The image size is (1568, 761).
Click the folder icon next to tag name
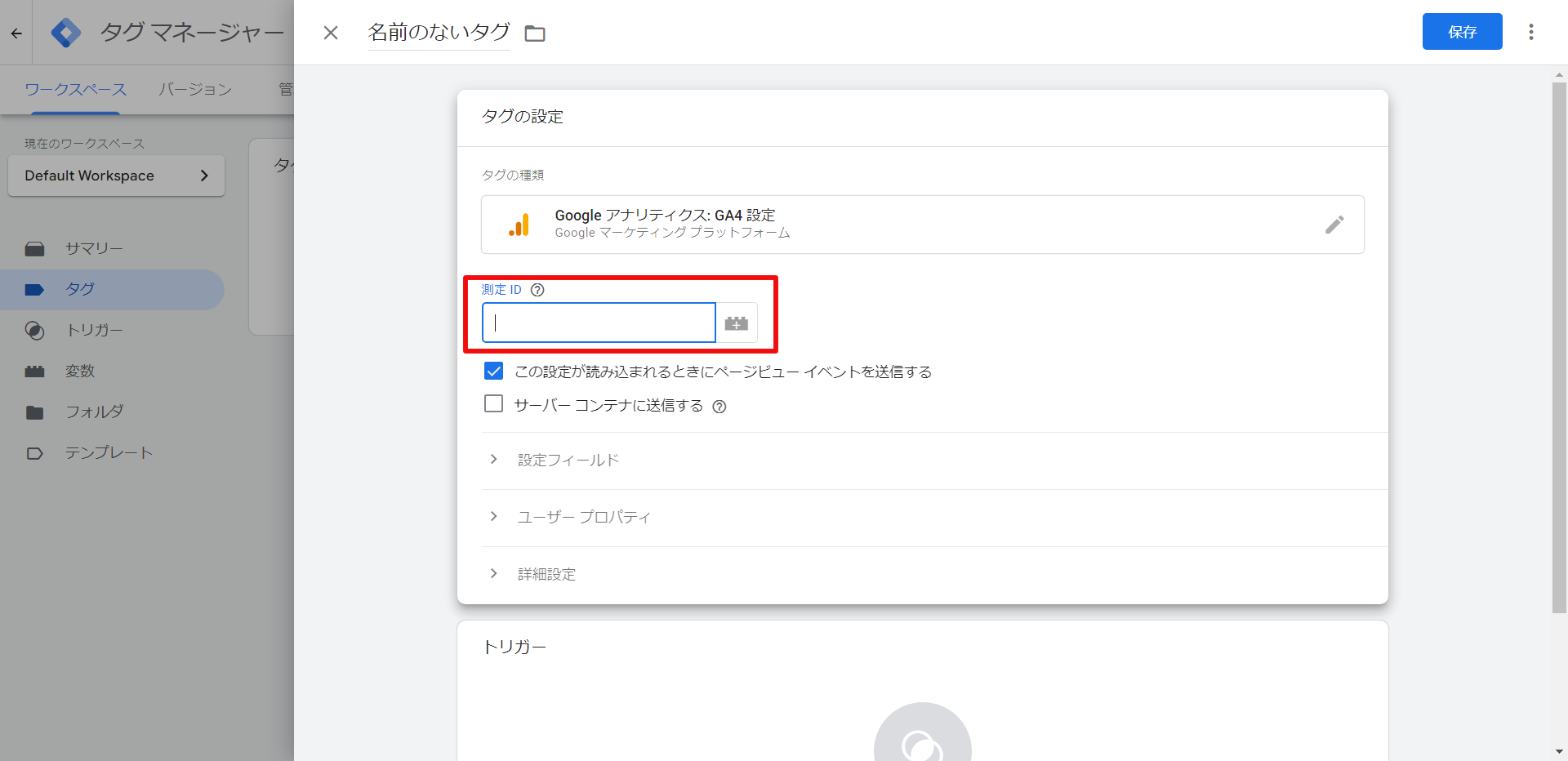[x=535, y=33]
